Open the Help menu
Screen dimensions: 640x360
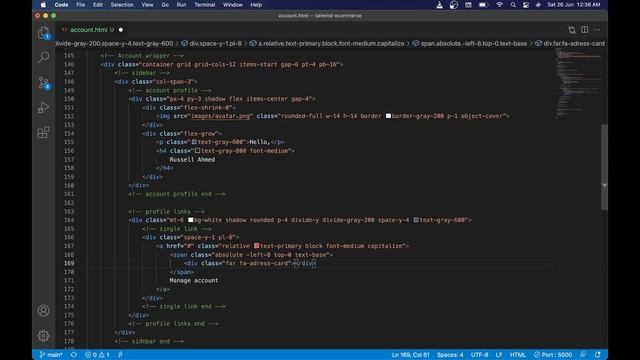[x=256, y=5]
